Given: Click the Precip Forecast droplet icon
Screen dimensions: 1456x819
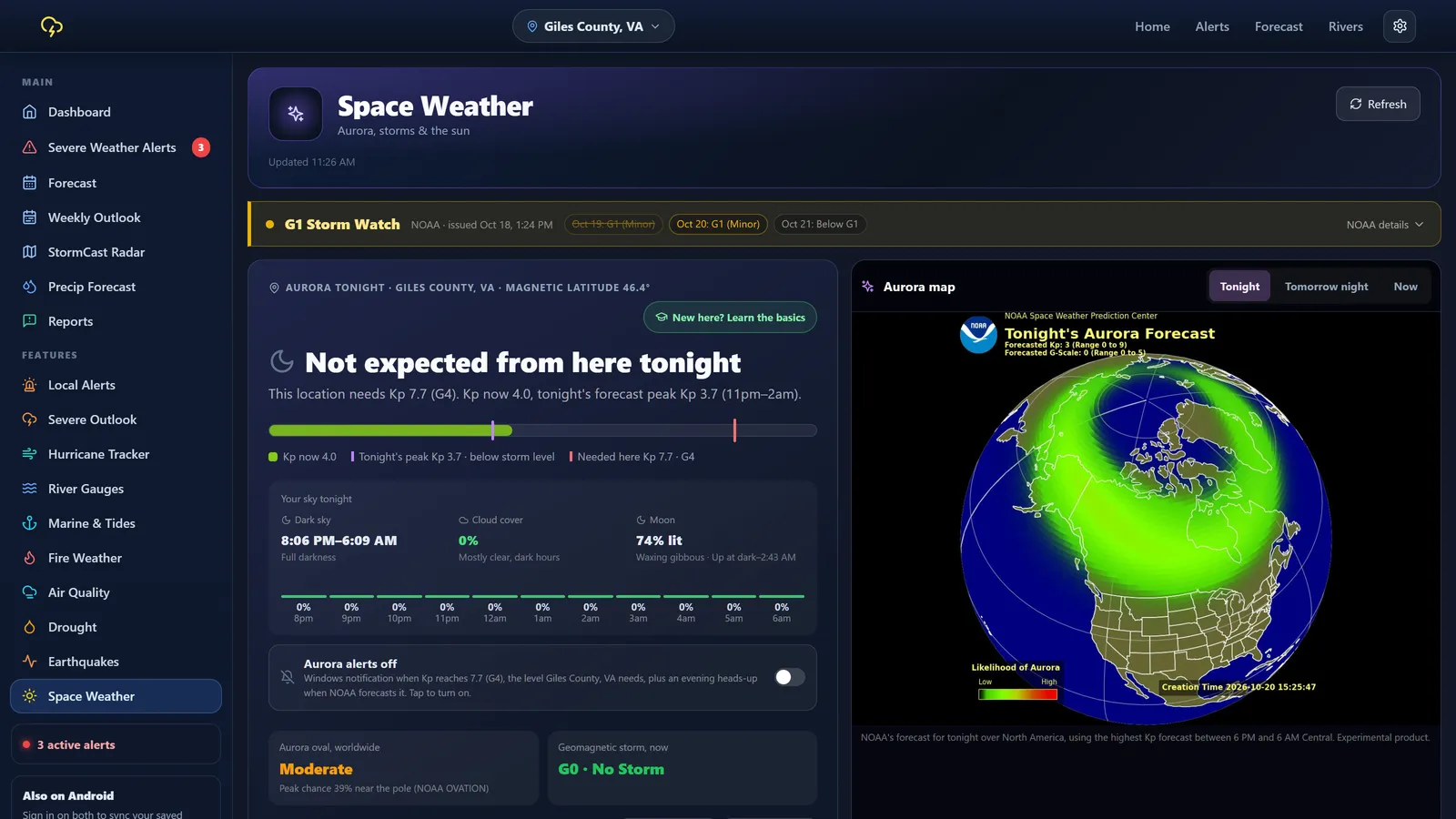Looking at the screenshot, I should [x=29, y=287].
